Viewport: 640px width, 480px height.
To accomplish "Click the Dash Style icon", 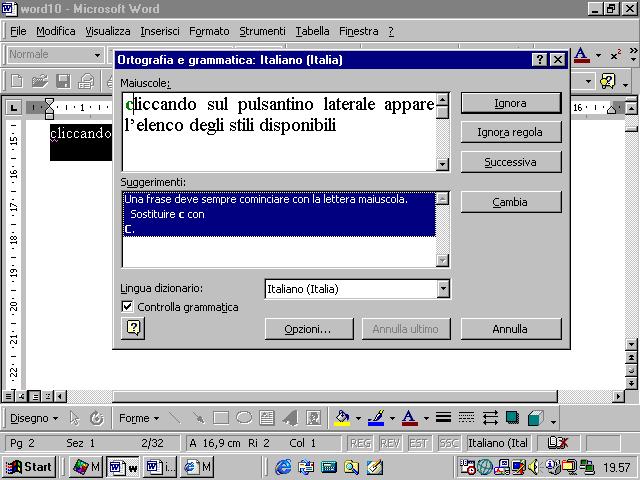I will pos(466,417).
